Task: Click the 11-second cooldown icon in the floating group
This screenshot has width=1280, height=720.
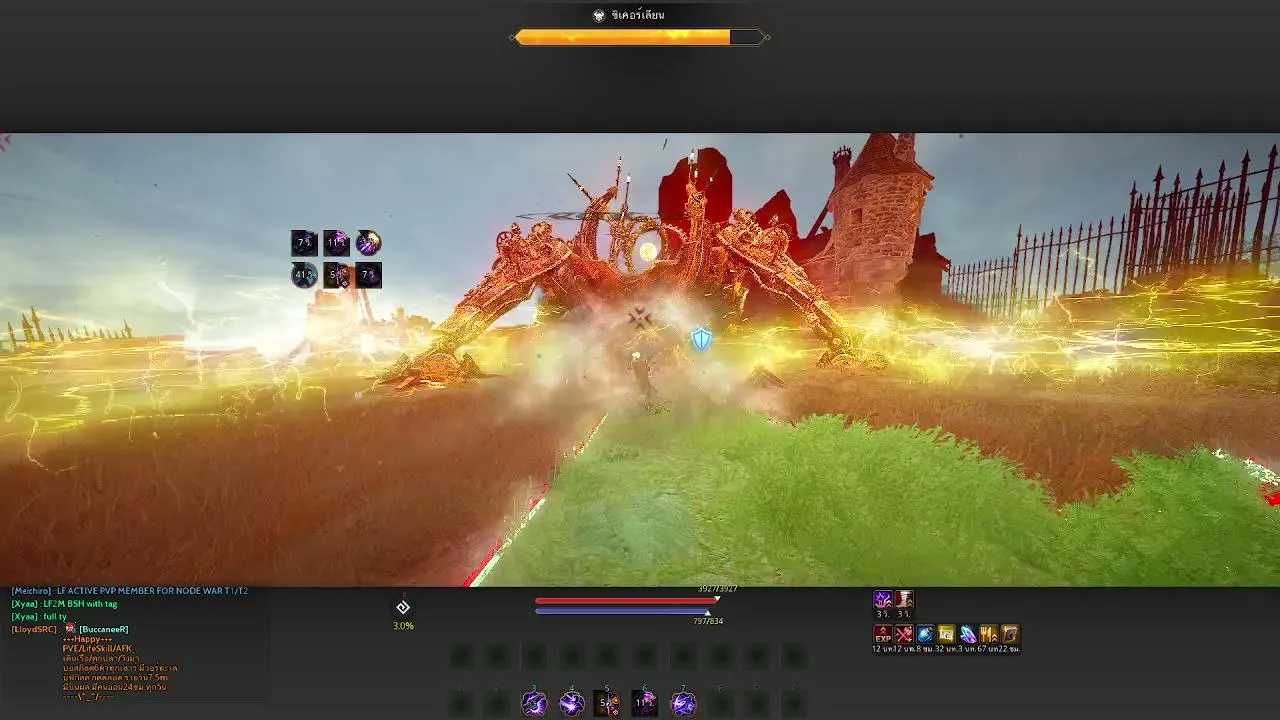Action: pyautogui.click(x=336, y=242)
